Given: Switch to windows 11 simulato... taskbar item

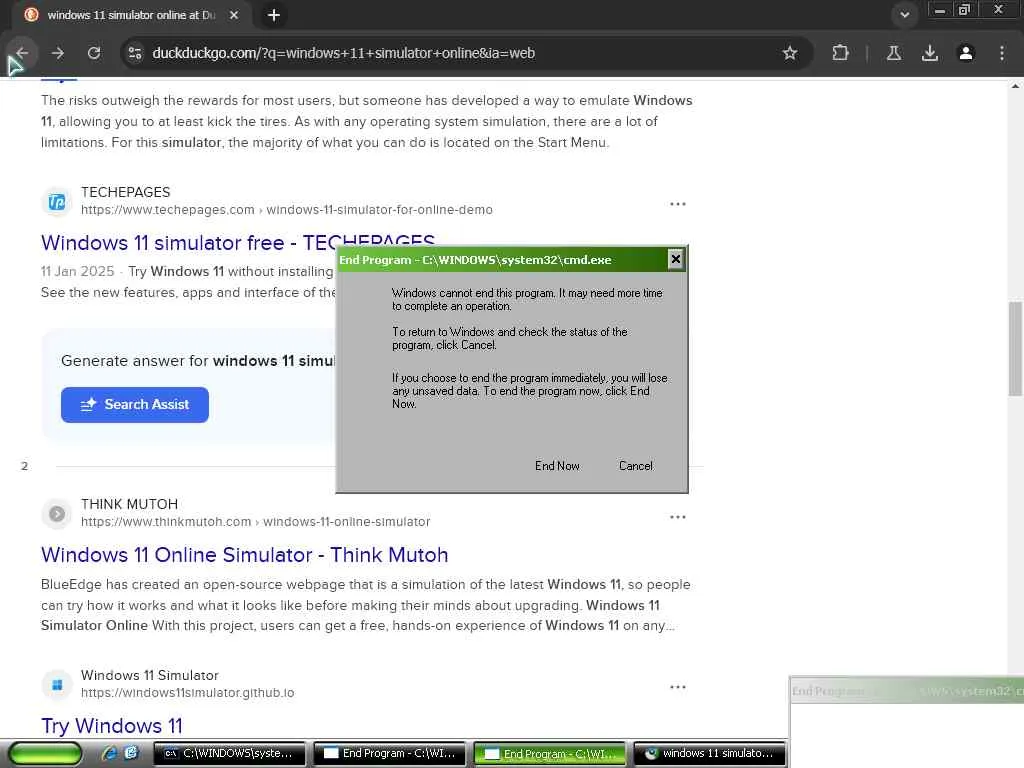Looking at the screenshot, I should [x=709, y=754].
